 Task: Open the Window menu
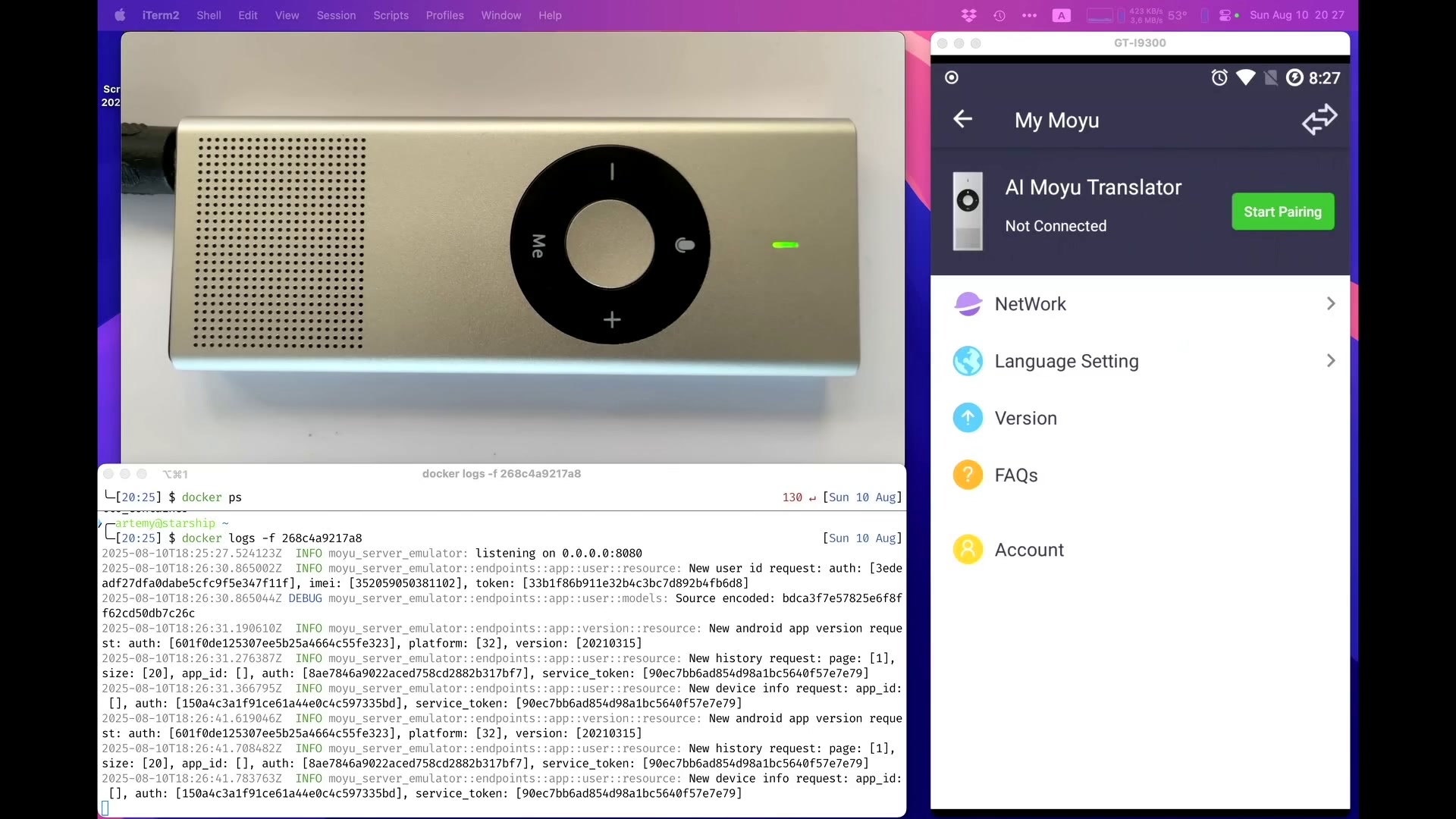(500, 15)
